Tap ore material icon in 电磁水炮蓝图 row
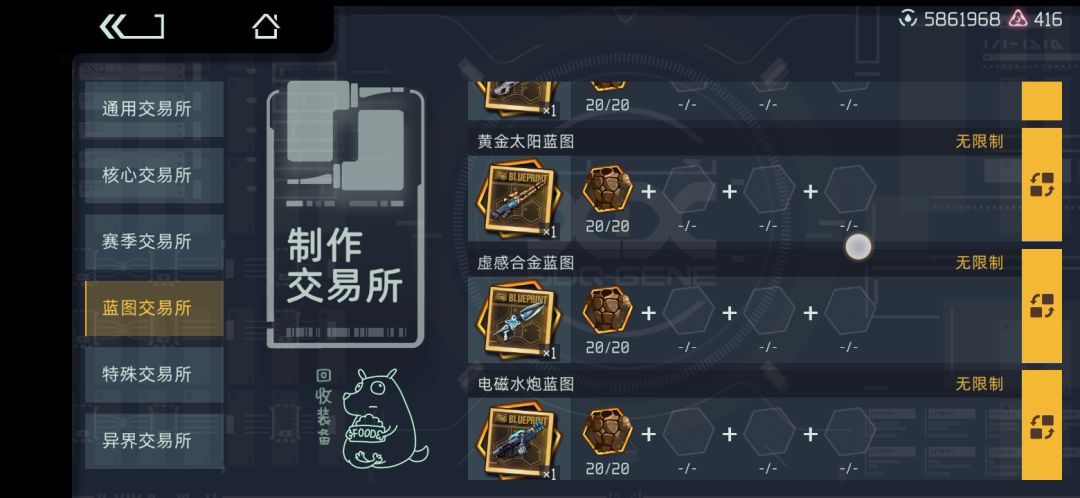Image resolution: width=1080 pixels, height=498 pixels. pyautogui.click(x=607, y=431)
